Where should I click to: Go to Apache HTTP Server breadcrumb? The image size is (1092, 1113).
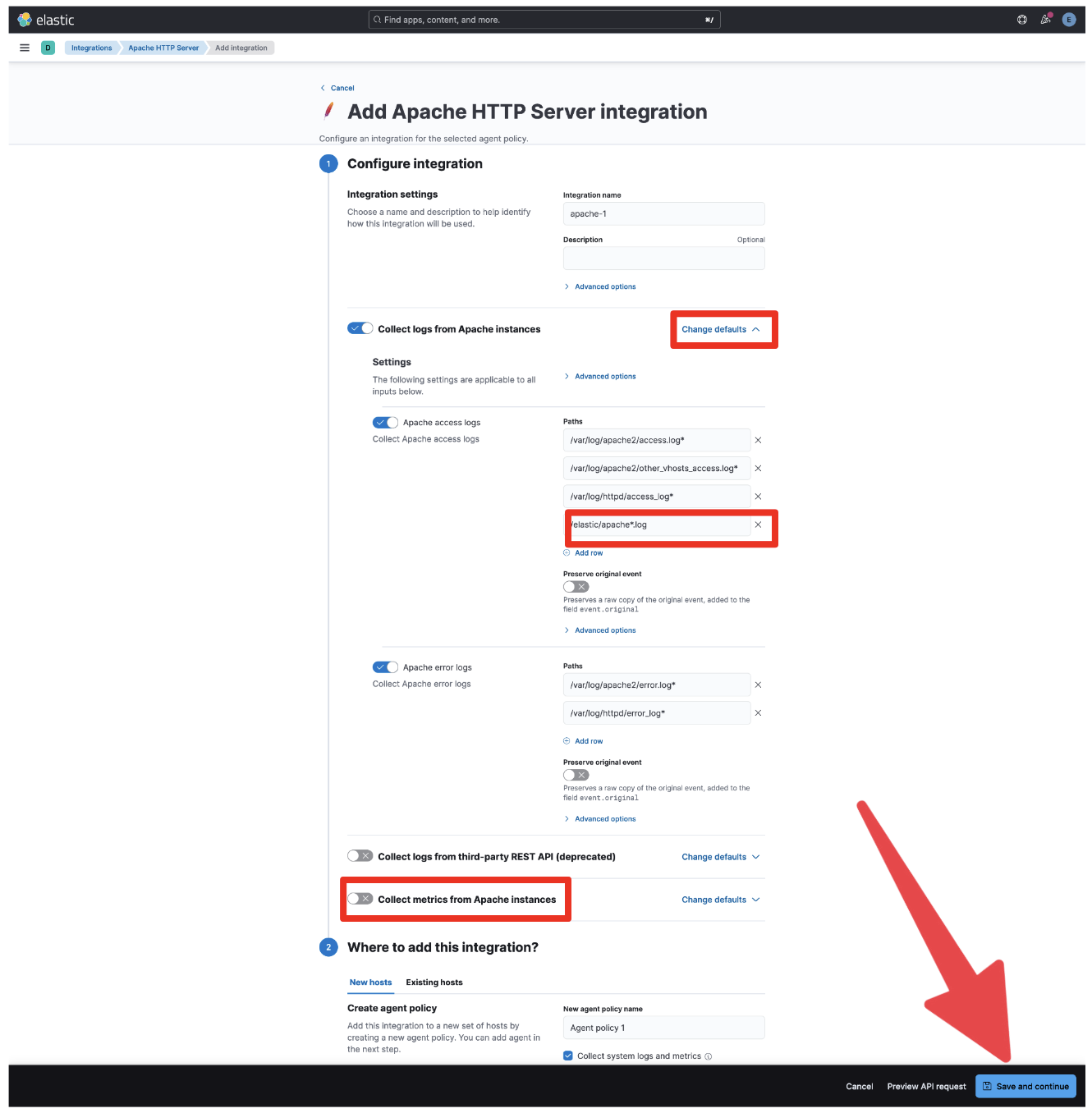[x=163, y=48]
